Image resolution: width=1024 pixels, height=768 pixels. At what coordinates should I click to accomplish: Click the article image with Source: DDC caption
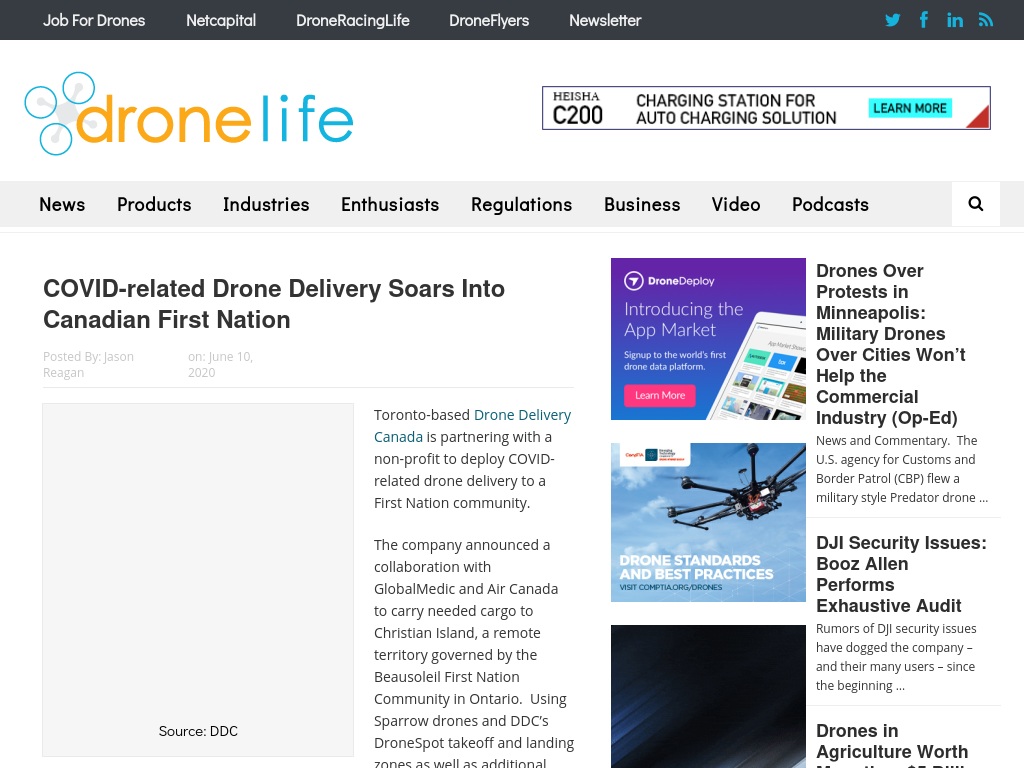tap(198, 580)
